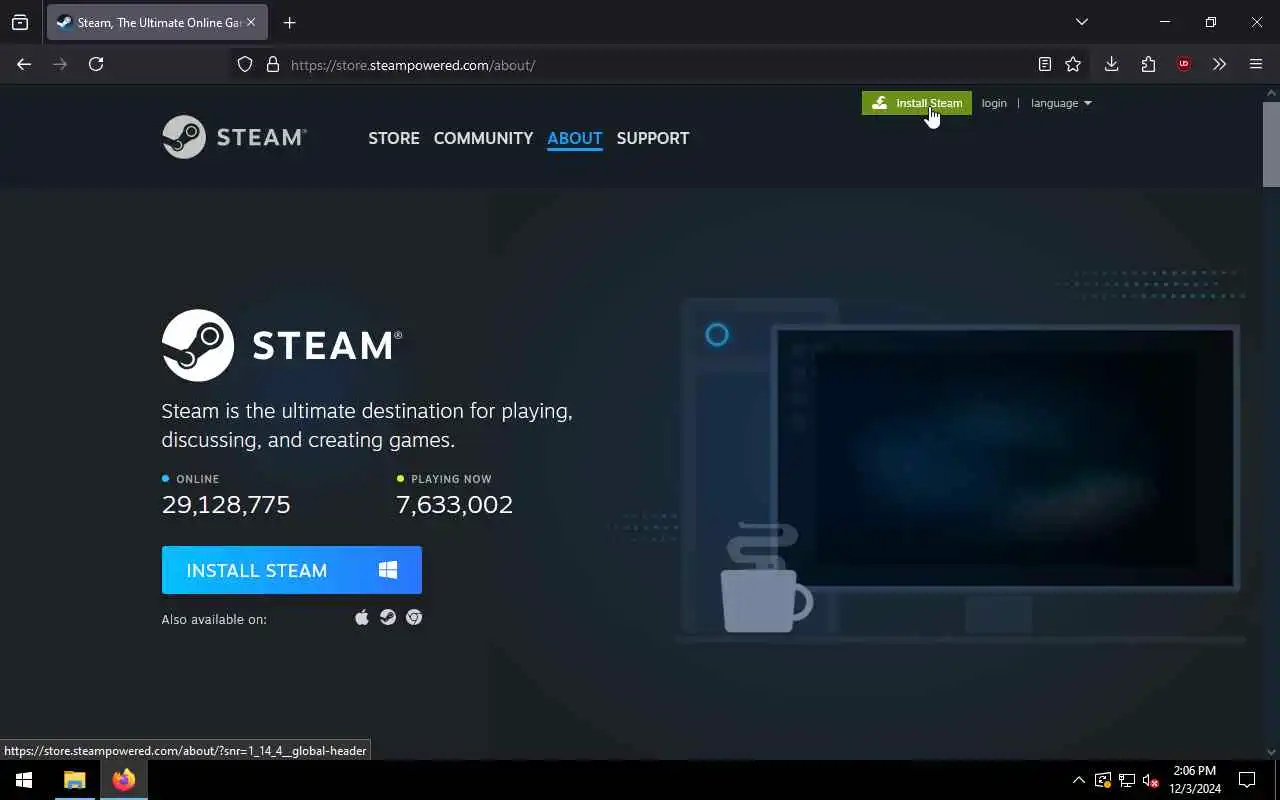Choose the SteamOS download icon
The image size is (1280, 800).
point(388,618)
